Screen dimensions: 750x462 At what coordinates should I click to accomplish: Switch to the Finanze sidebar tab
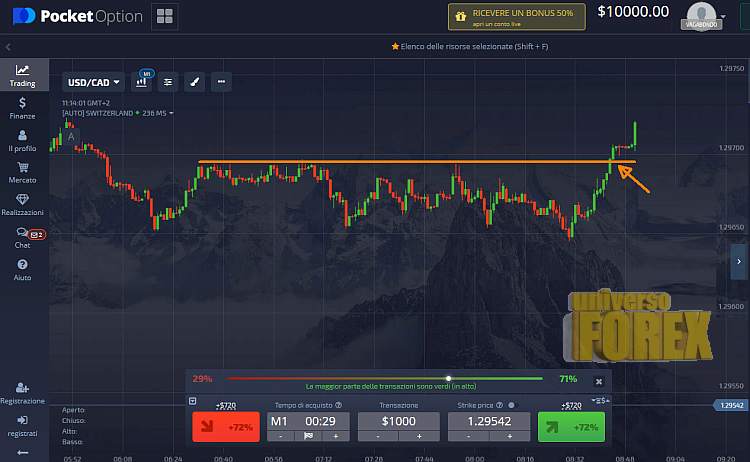[x=22, y=106]
